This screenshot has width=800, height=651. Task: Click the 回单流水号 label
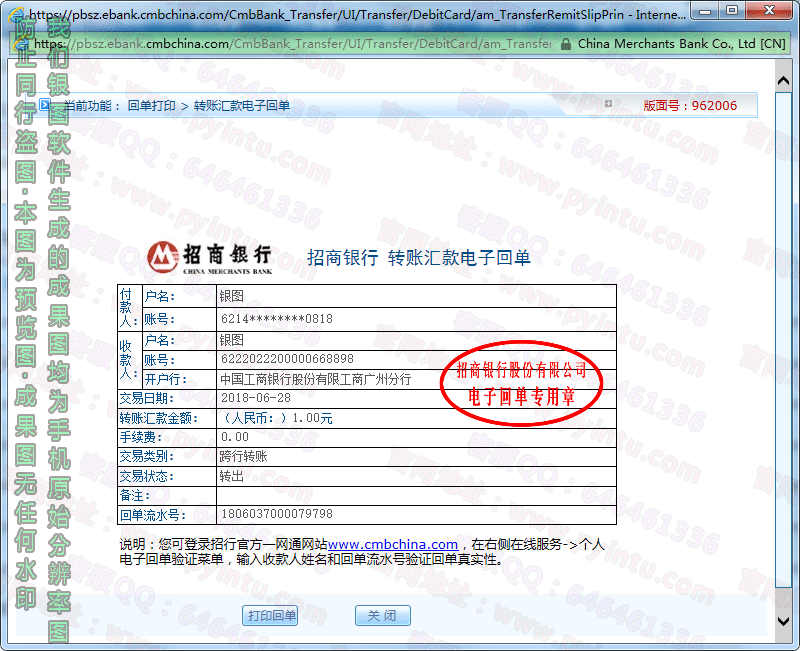(x=153, y=515)
